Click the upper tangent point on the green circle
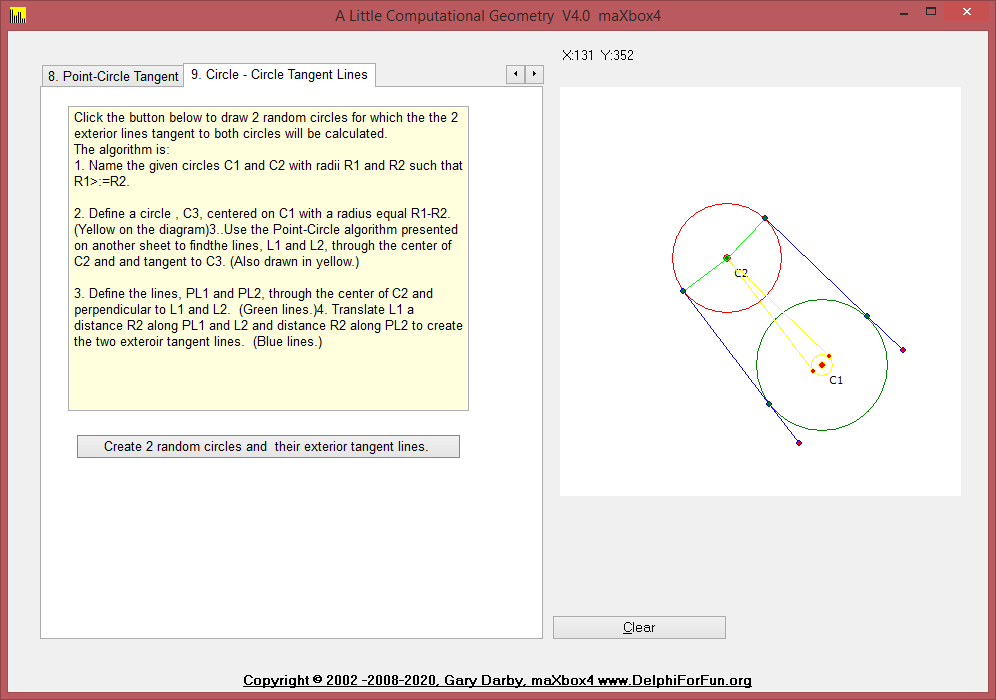The height and width of the screenshot is (700, 996). 867,316
